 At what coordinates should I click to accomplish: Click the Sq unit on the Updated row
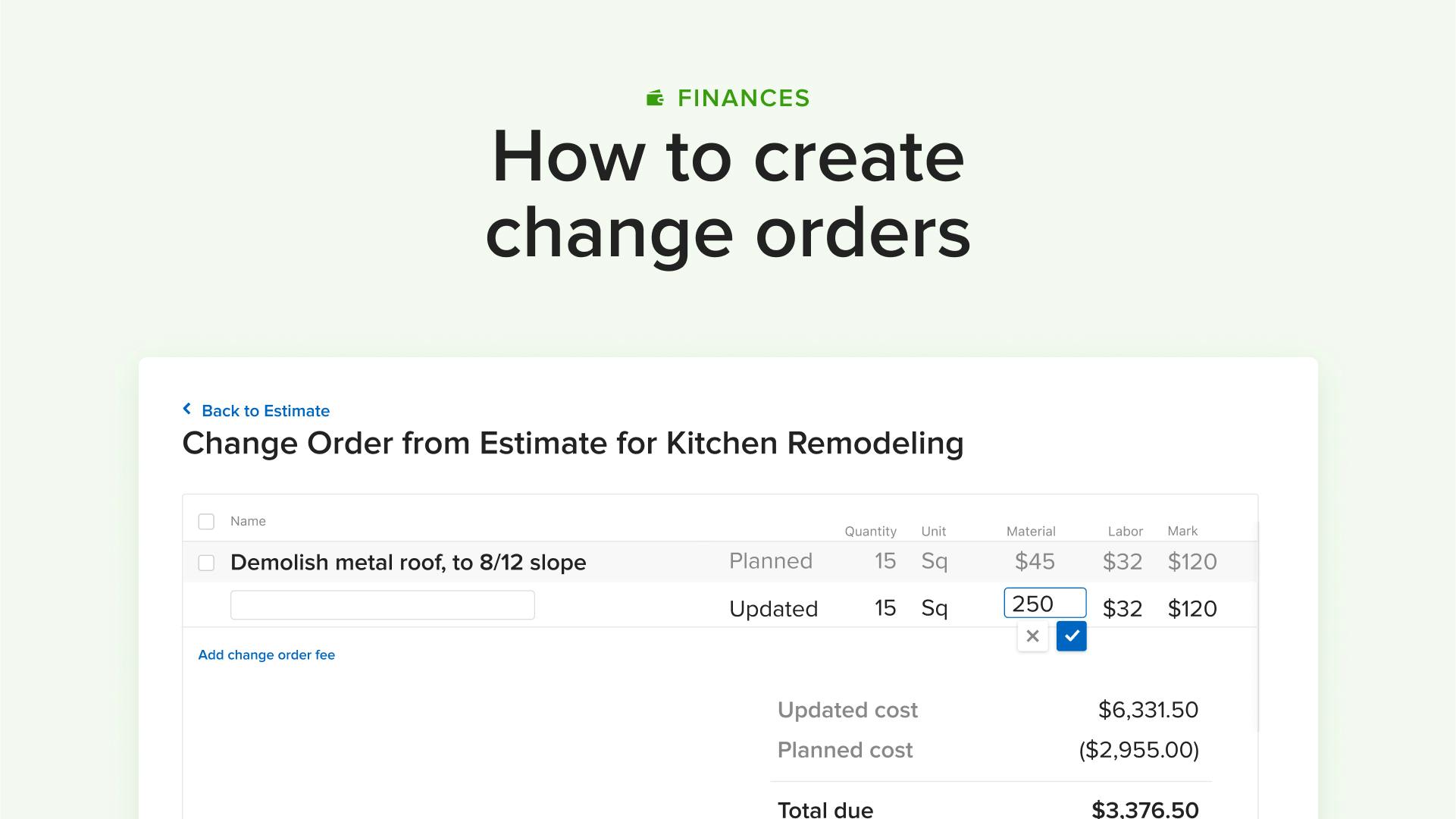click(934, 607)
